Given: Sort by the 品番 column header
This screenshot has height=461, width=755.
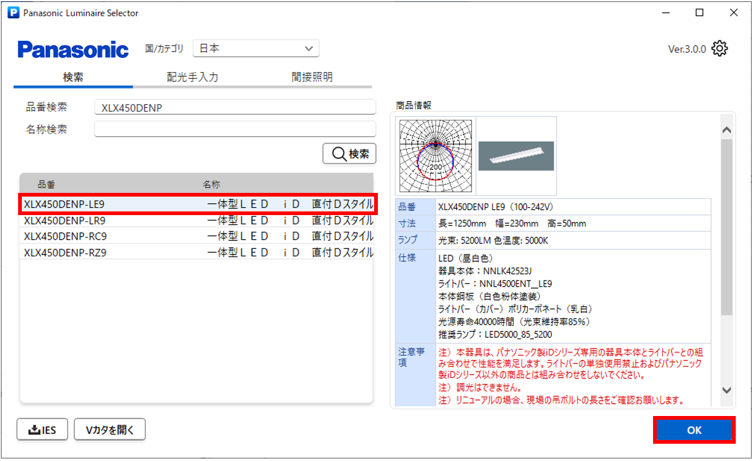Looking at the screenshot, I should [47, 185].
